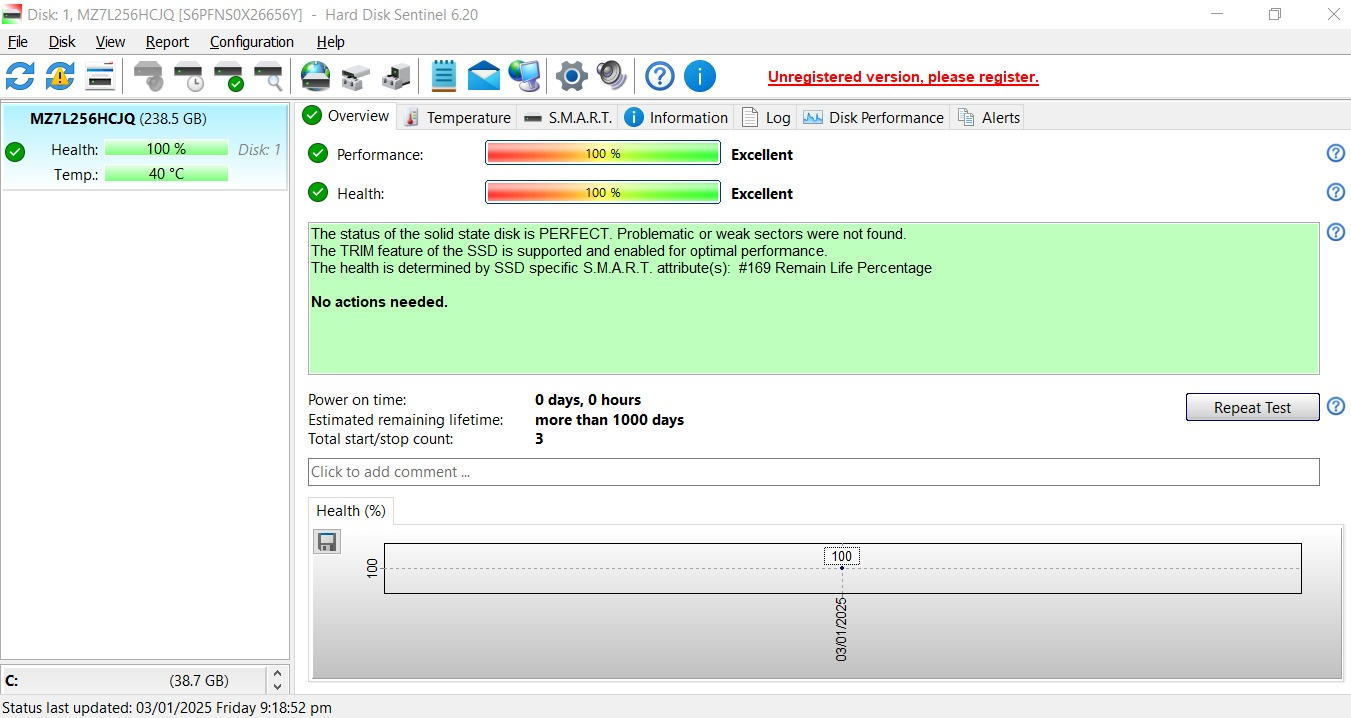Click the green check icon next to Health label

[318, 192]
